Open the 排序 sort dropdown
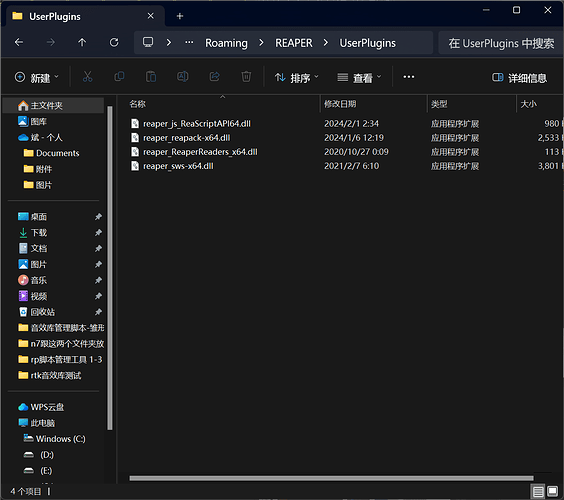The width and height of the screenshot is (564, 500). (296, 78)
